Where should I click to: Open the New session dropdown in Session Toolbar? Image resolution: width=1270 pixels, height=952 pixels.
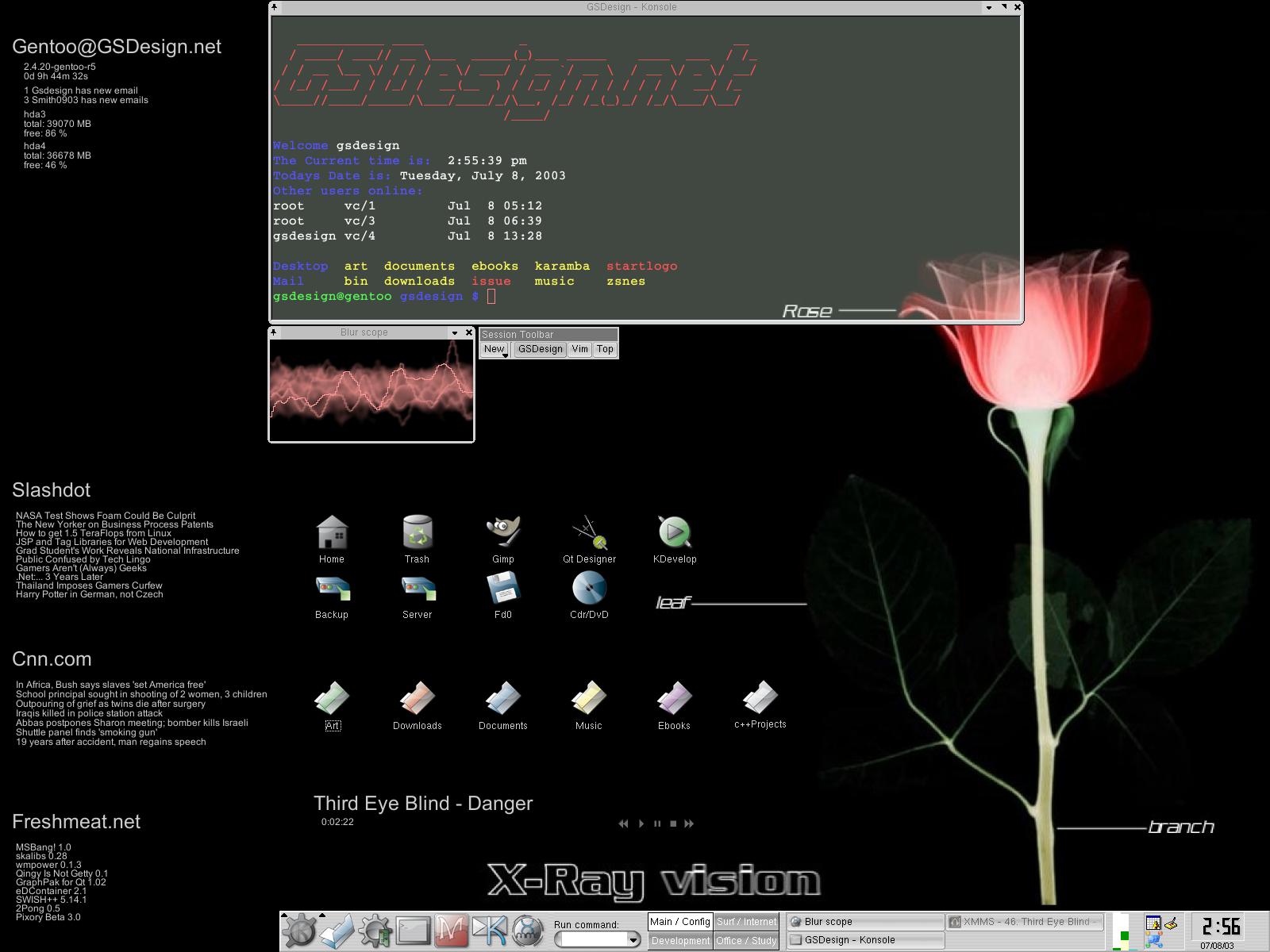click(495, 349)
